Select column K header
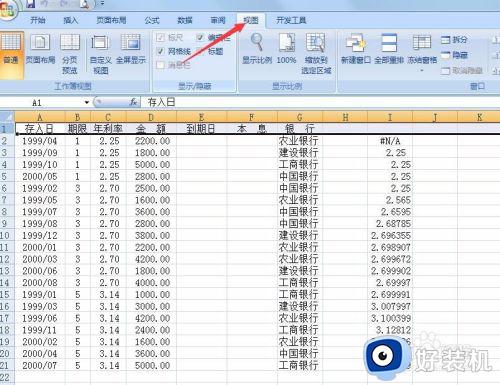Image resolution: width=500 pixels, height=385 pixels. pos(479,117)
